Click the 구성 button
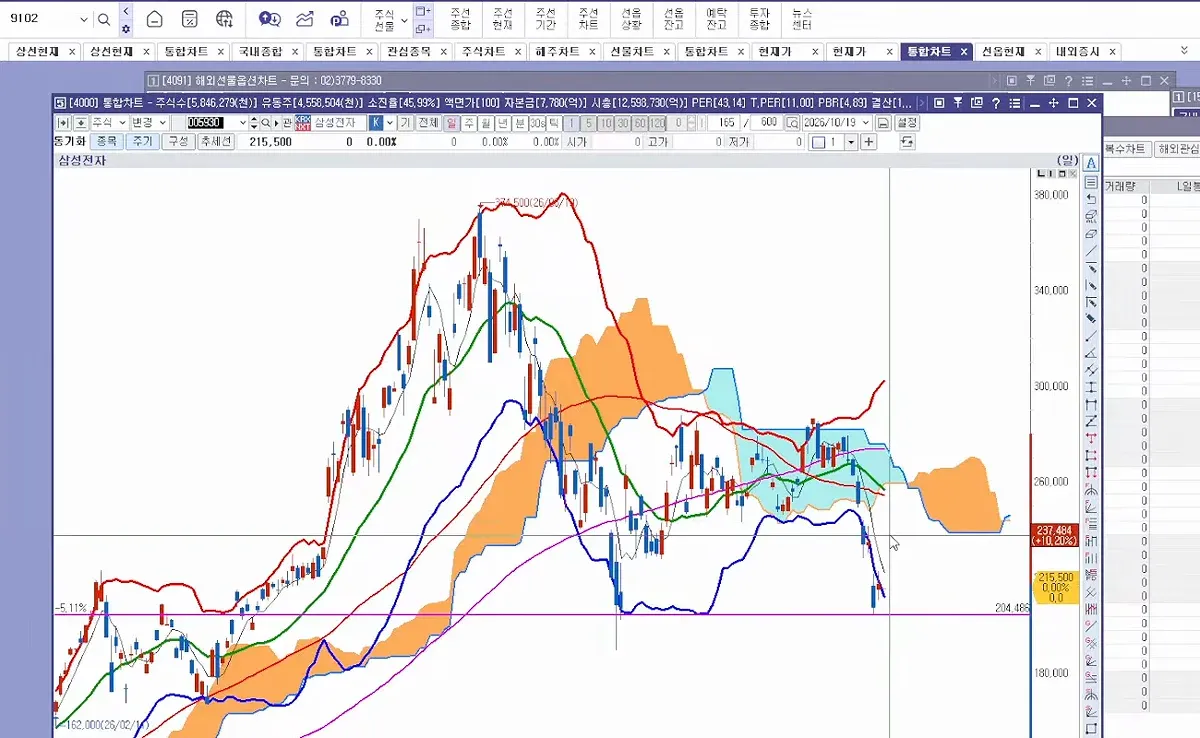 178,142
